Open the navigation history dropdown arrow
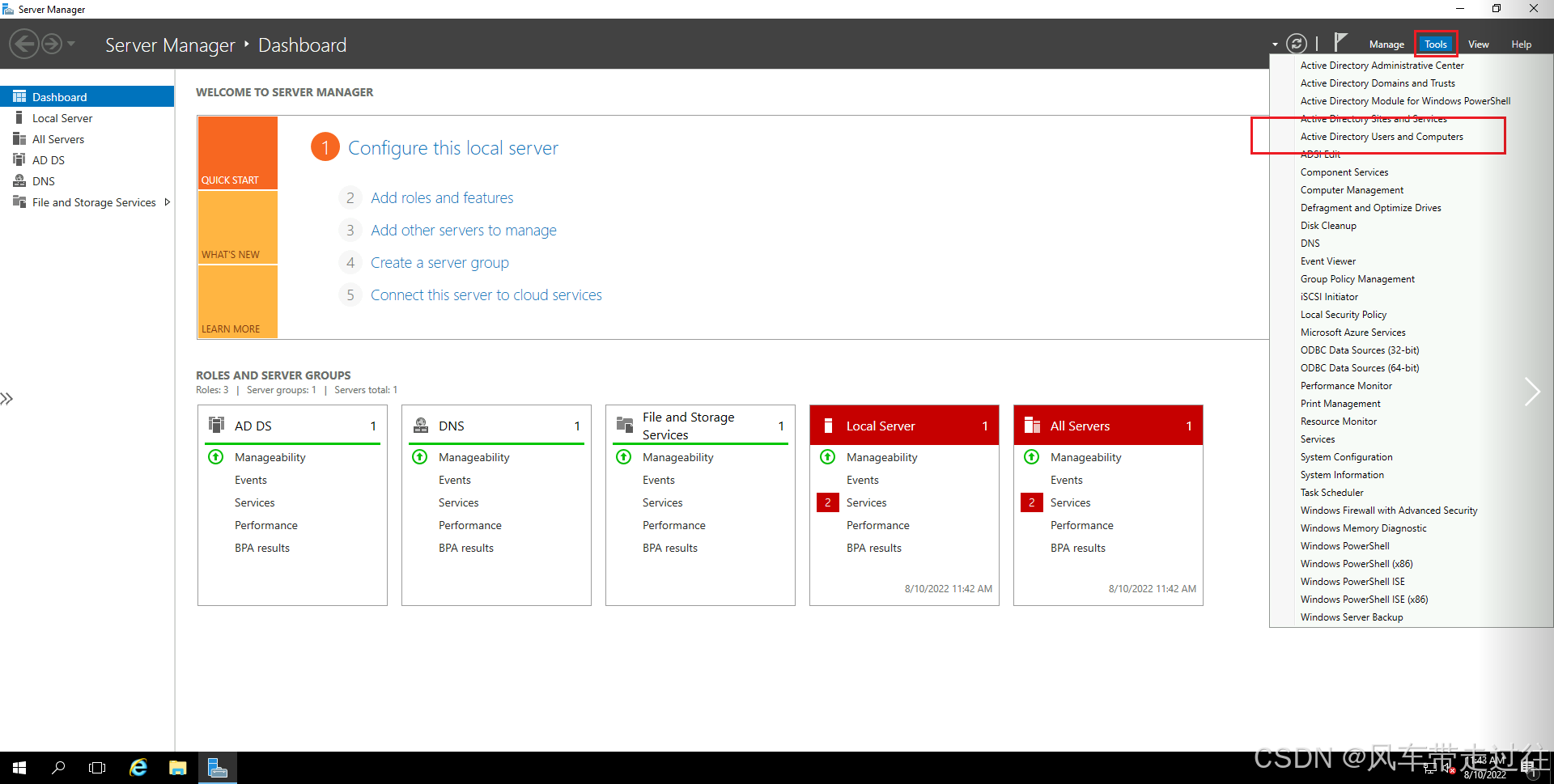The width and height of the screenshot is (1554, 784). 71,44
